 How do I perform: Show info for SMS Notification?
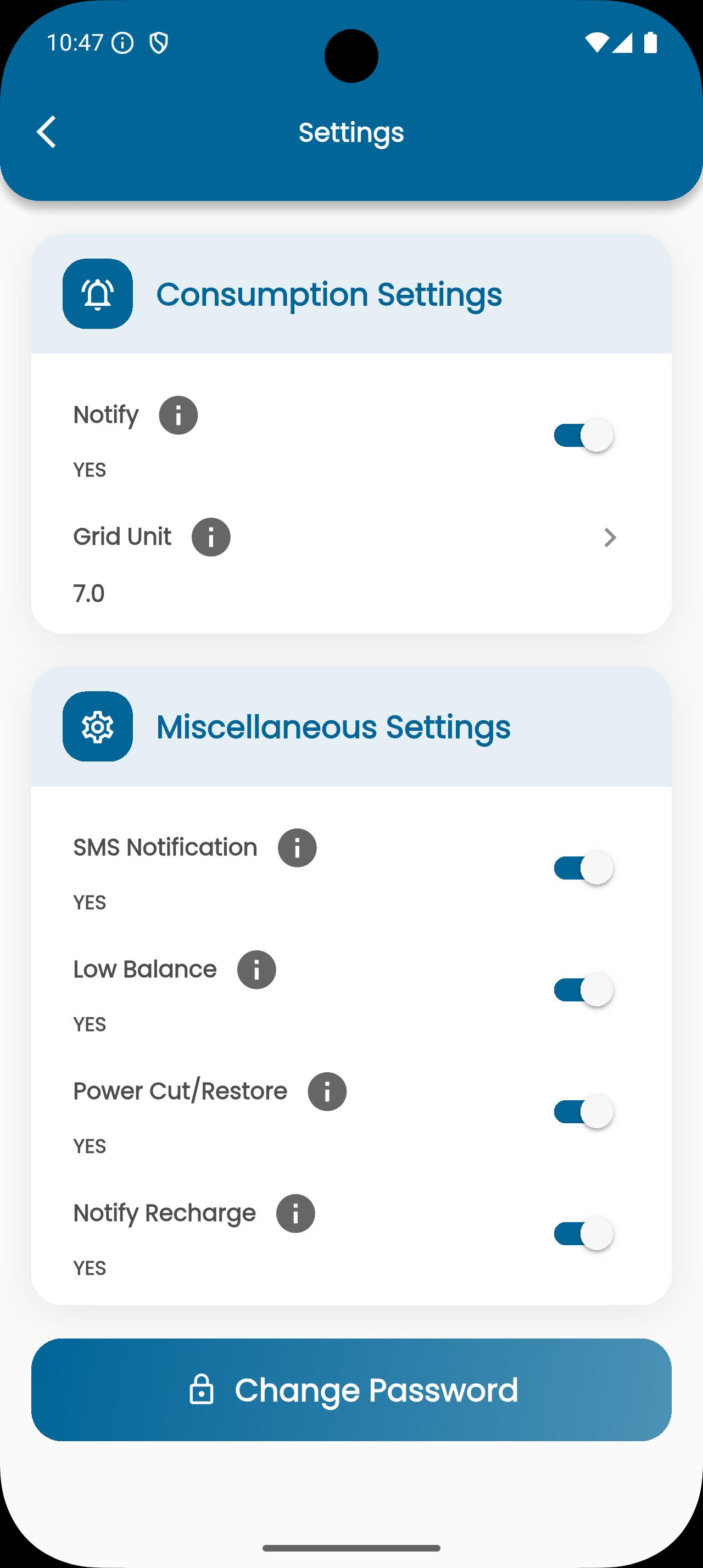click(297, 847)
